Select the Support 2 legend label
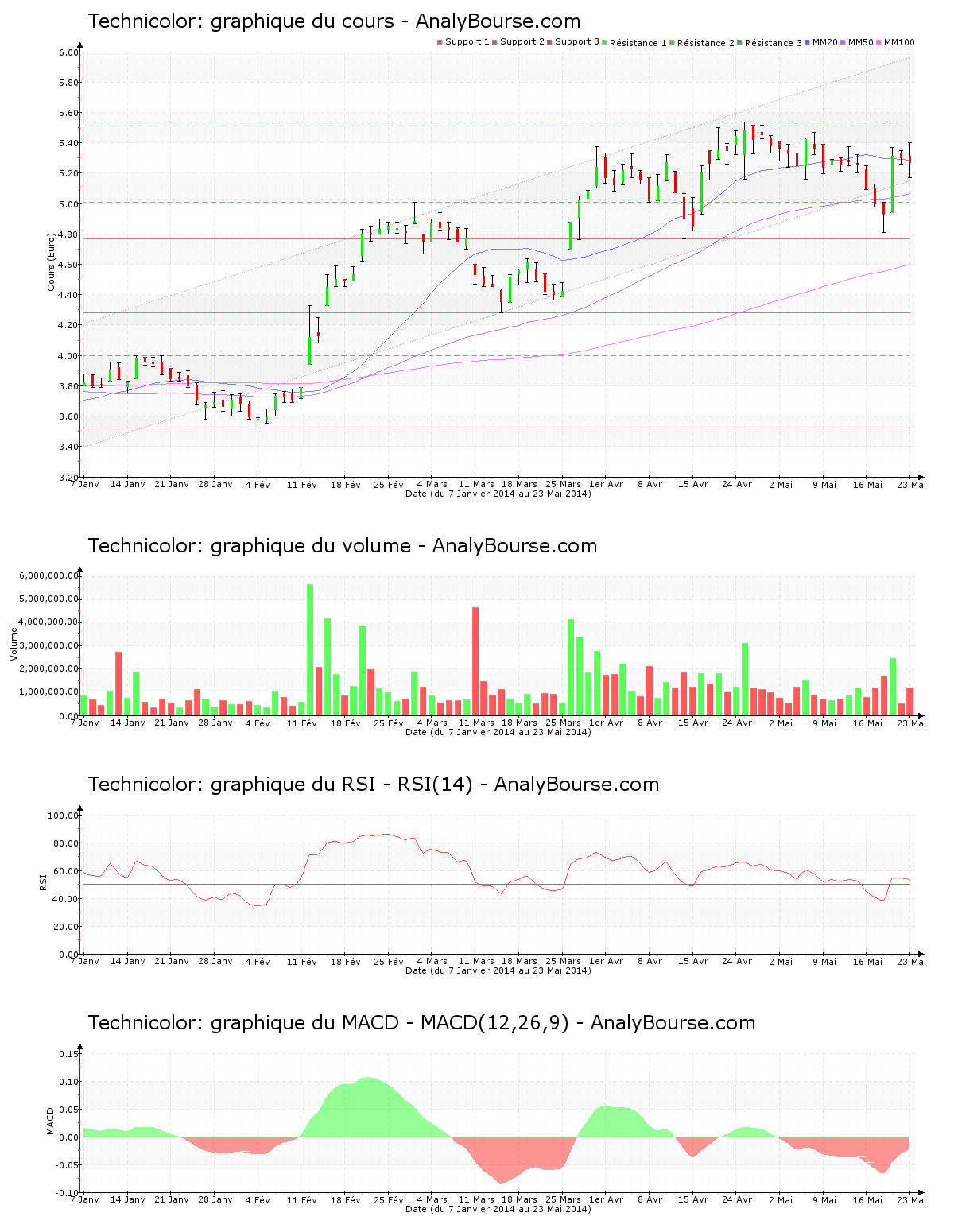The width and height of the screenshot is (954, 1232). (x=522, y=42)
